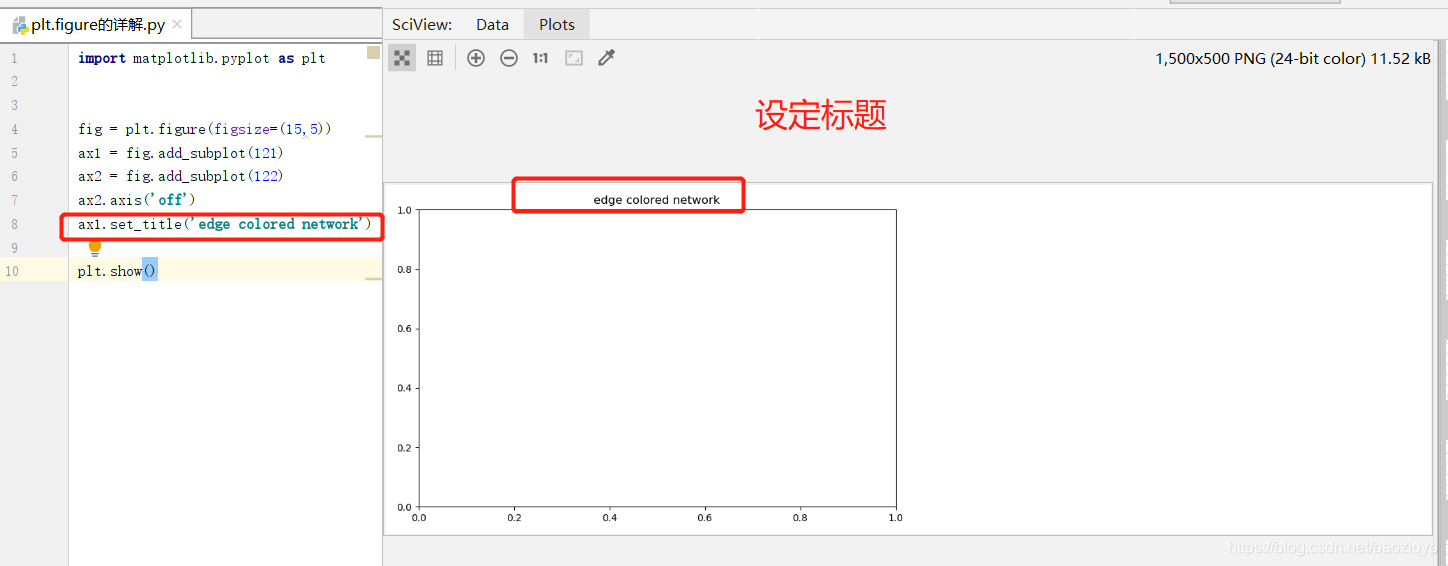Toggle the transparency chessboard icon
The width and height of the screenshot is (1448, 566).
[x=402, y=58]
